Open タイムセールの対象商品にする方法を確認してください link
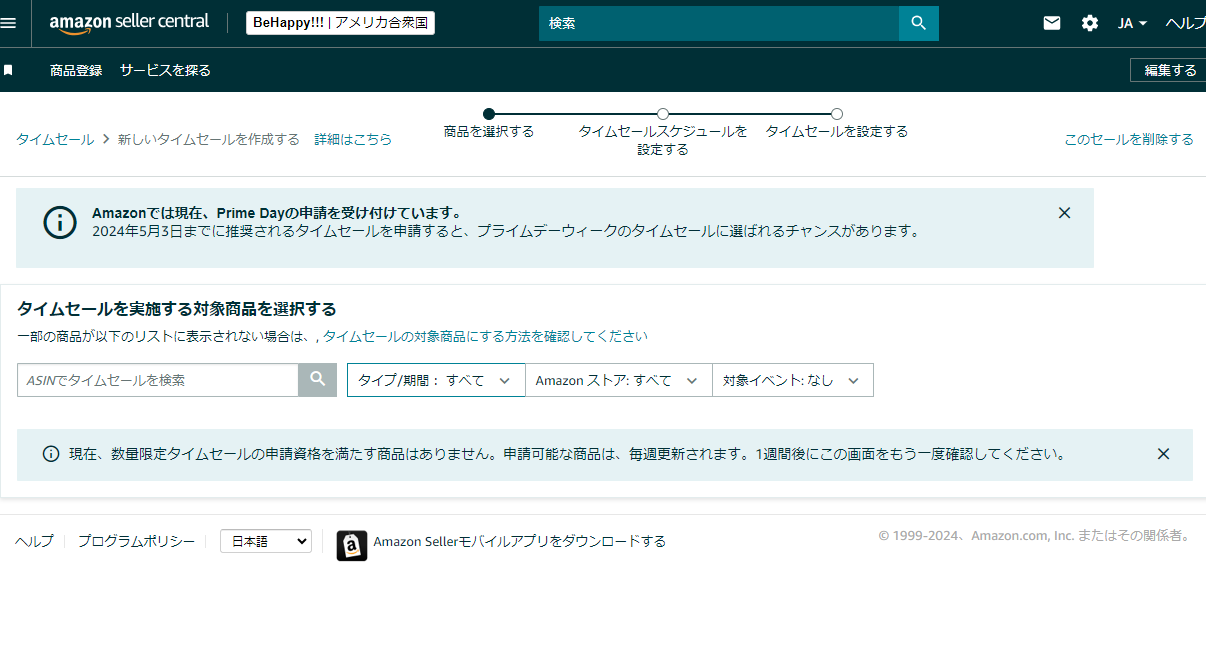Screen dimensions: 1206x658 (x=485, y=336)
